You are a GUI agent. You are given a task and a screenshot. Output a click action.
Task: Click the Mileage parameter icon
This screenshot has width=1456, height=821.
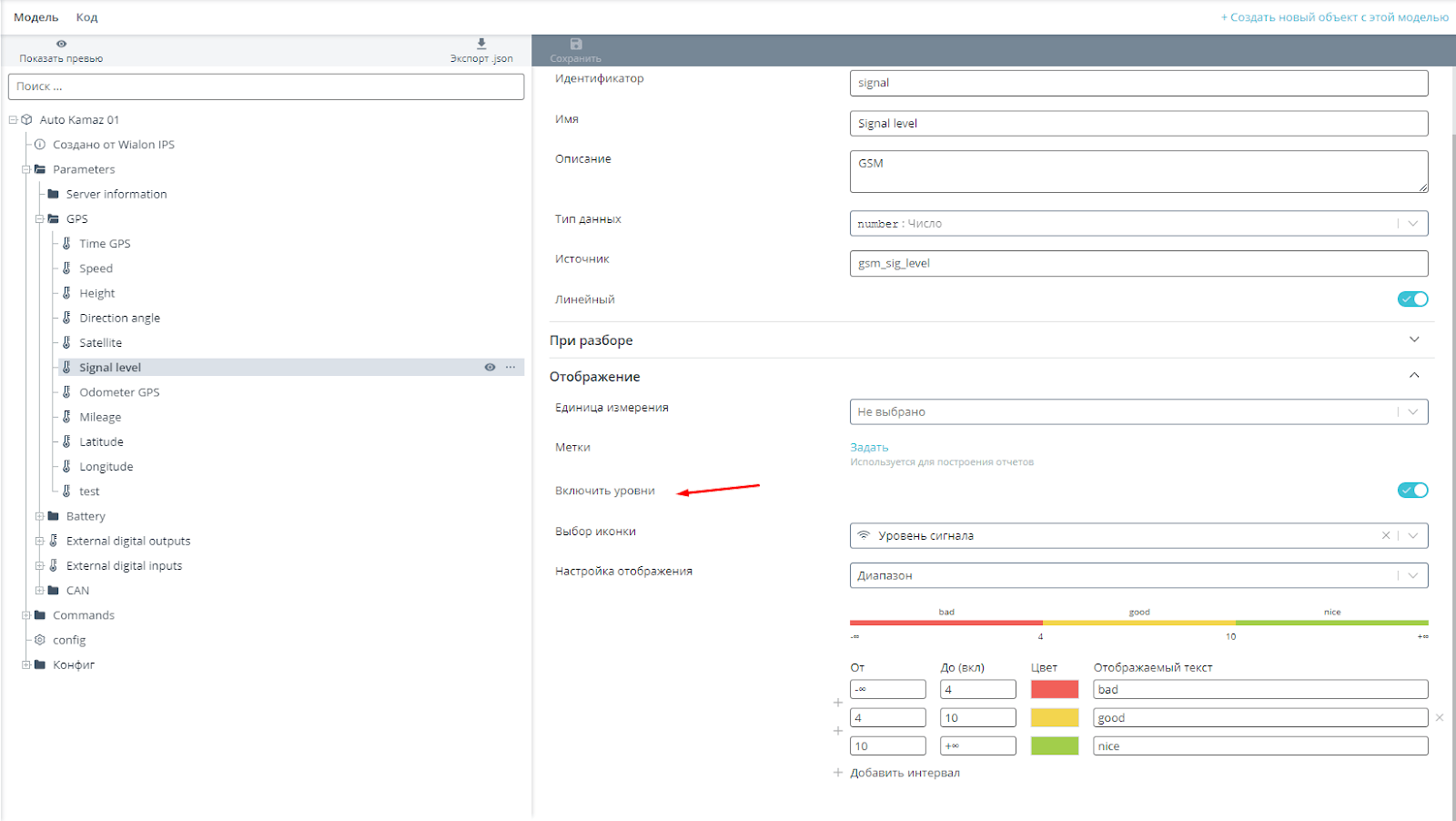click(66, 416)
